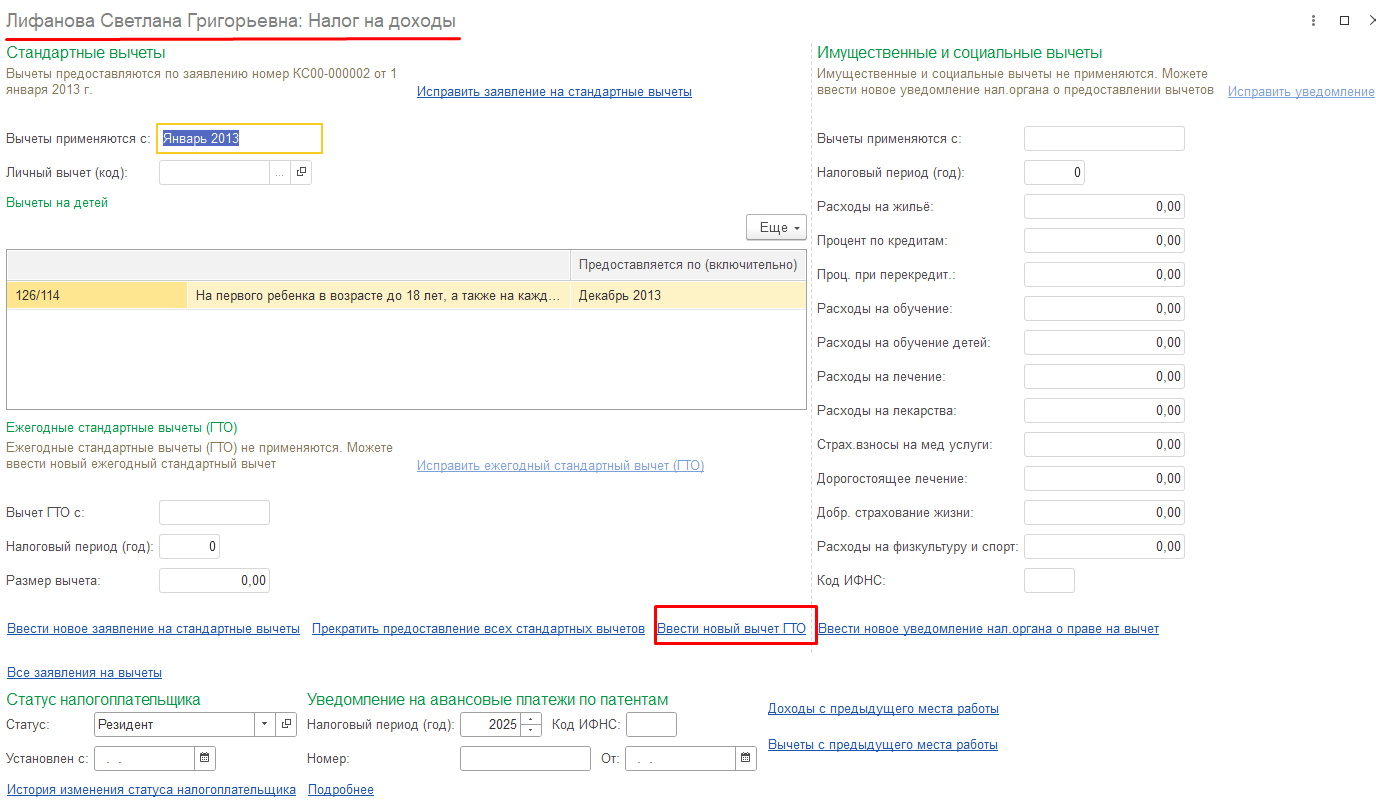Image resolution: width=1376 pixels, height=804 pixels.
Task: Decrease Налоговый период 2025 with down arrow
Action: pyautogui.click(x=531, y=730)
